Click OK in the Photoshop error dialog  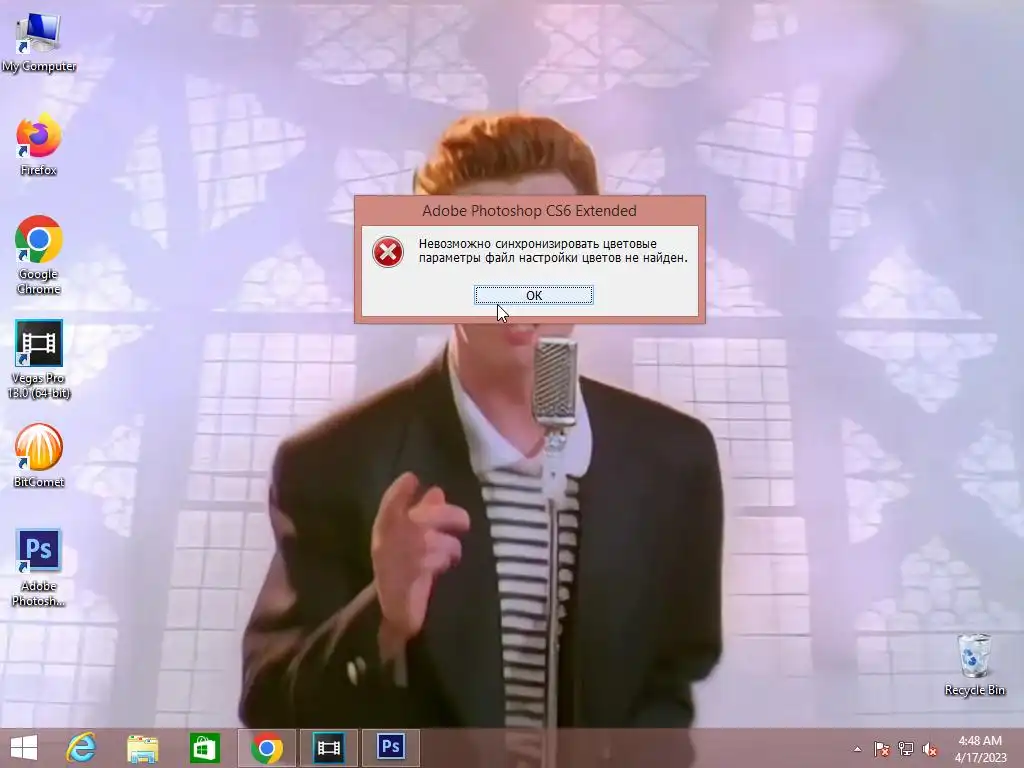[x=534, y=295]
